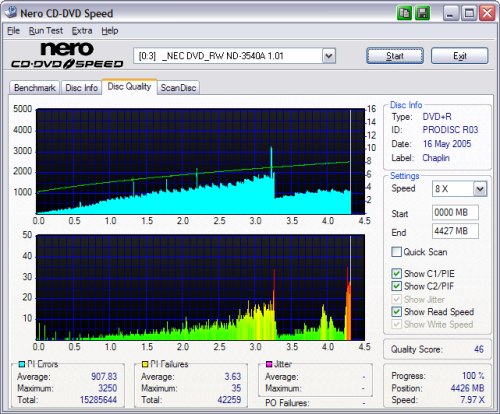Click the PI Failures total 42259
Viewport: 500px width, 414px height.
(x=229, y=400)
